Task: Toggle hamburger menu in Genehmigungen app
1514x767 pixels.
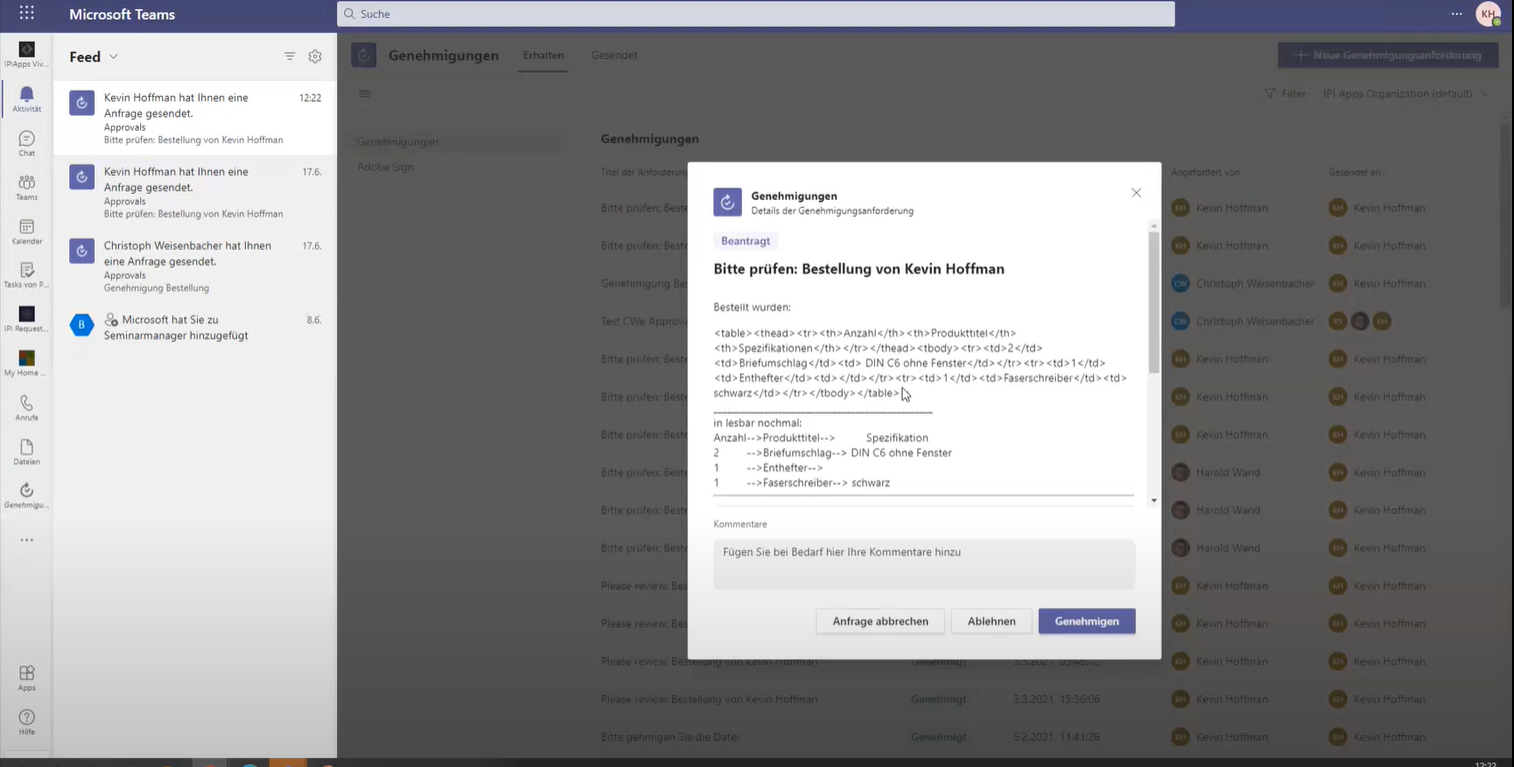Action: [x=365, y=94]
